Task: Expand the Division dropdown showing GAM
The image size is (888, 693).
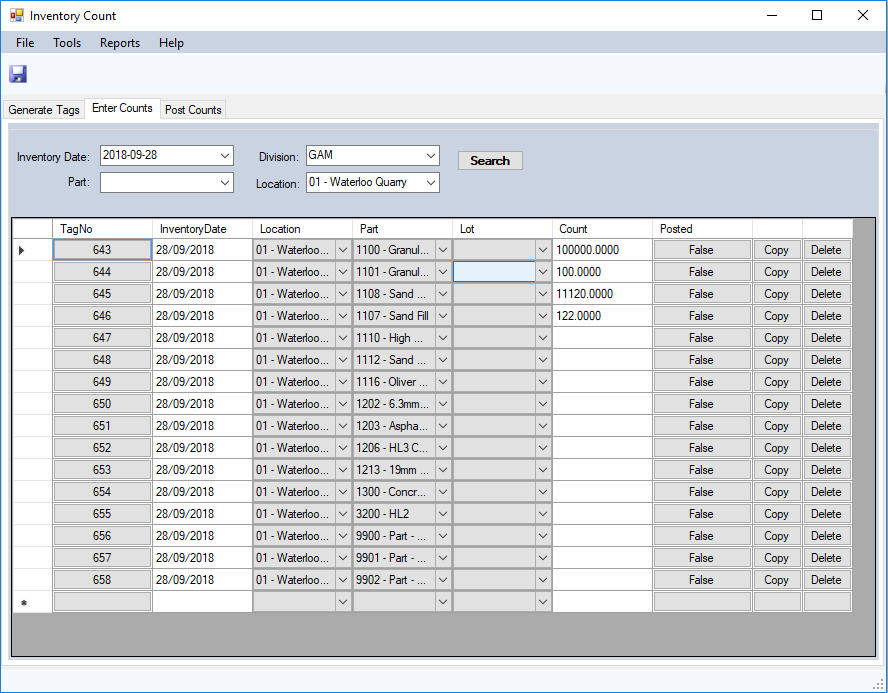Action: tap(430, 156)
